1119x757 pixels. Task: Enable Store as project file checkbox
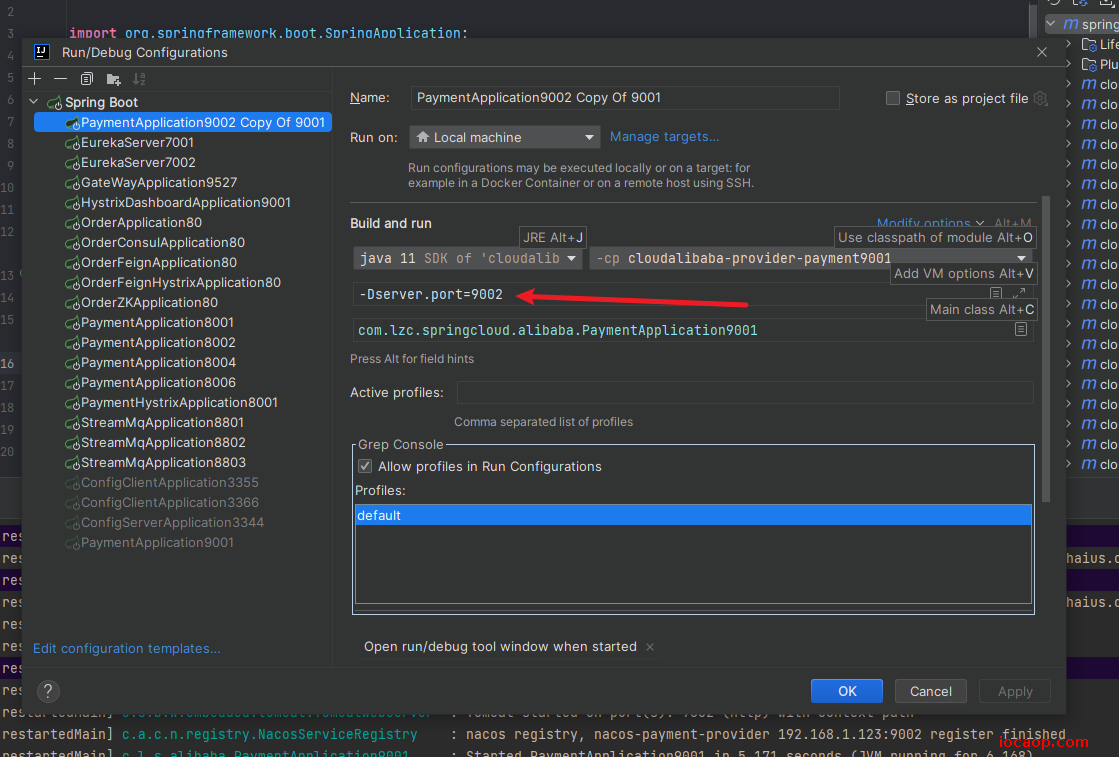[x=893, y=98]
